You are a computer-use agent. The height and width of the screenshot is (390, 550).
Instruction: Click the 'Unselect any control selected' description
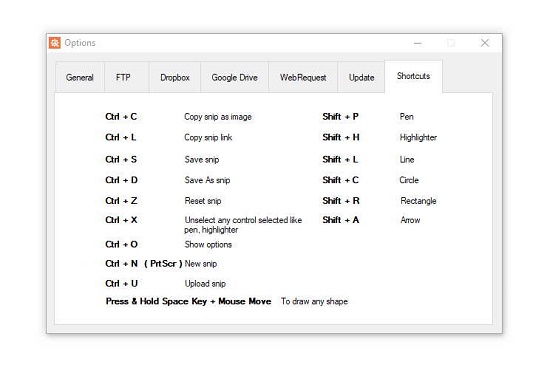(243, 225)
